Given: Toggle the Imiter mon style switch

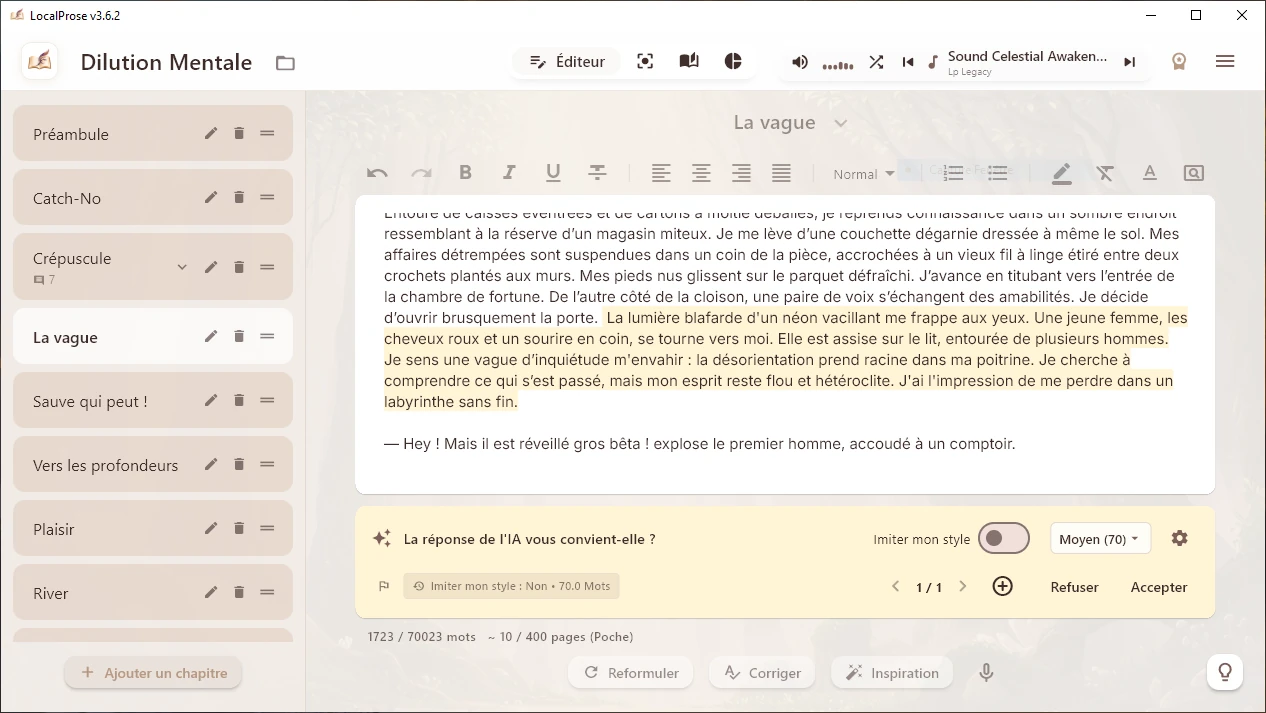Looking at the screenshot, I should coord(1003,538).
